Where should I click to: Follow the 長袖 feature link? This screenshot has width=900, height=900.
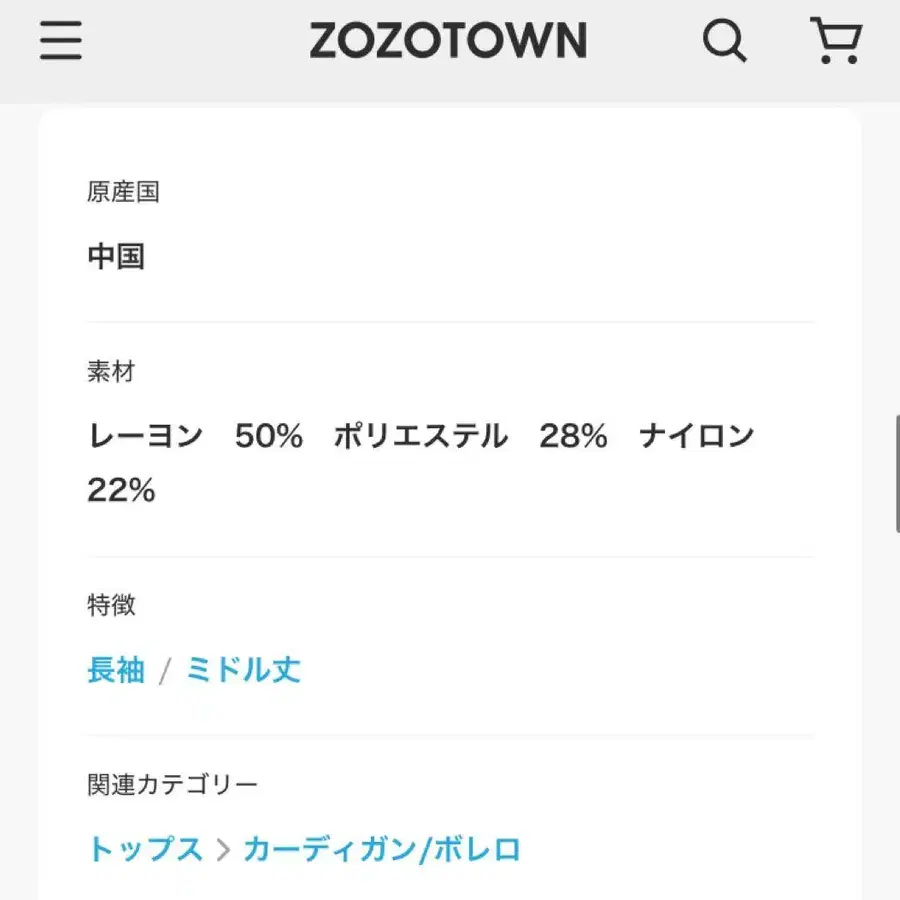click(x=116, y=670)
